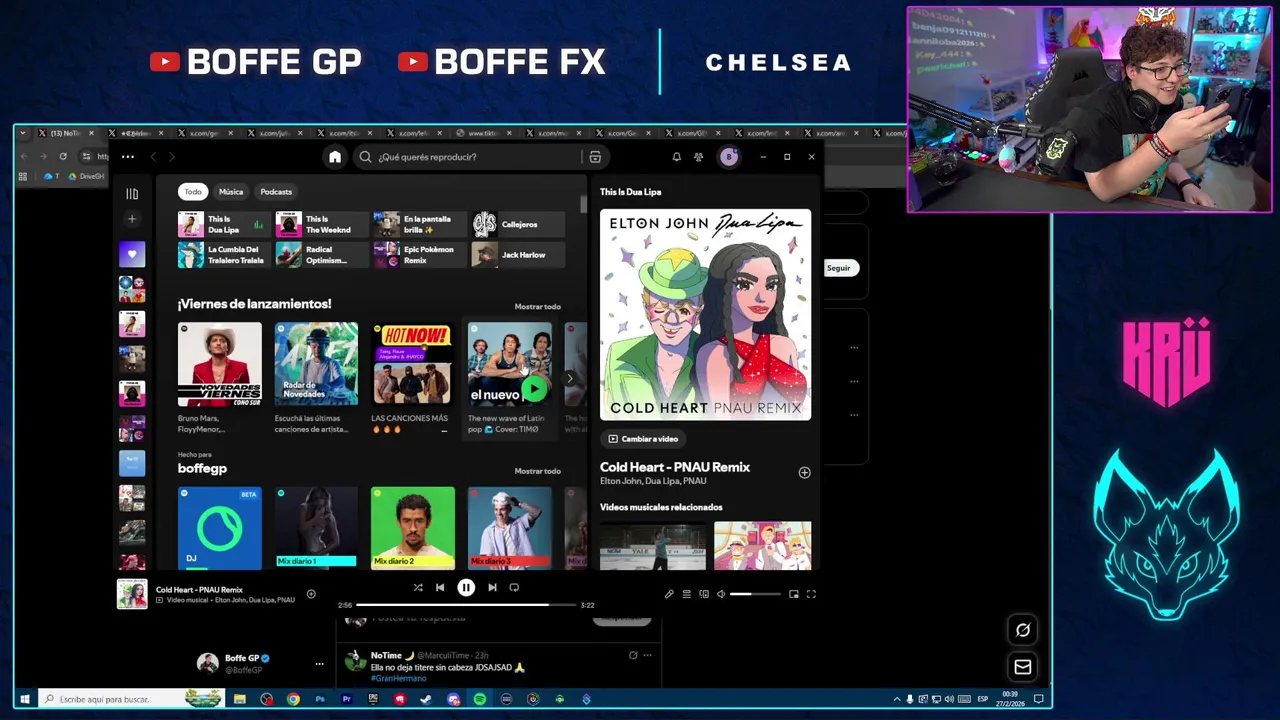Advance the releases carousel with right arrow
This screenshot has height=720, width=1280.
coord(570,378)
